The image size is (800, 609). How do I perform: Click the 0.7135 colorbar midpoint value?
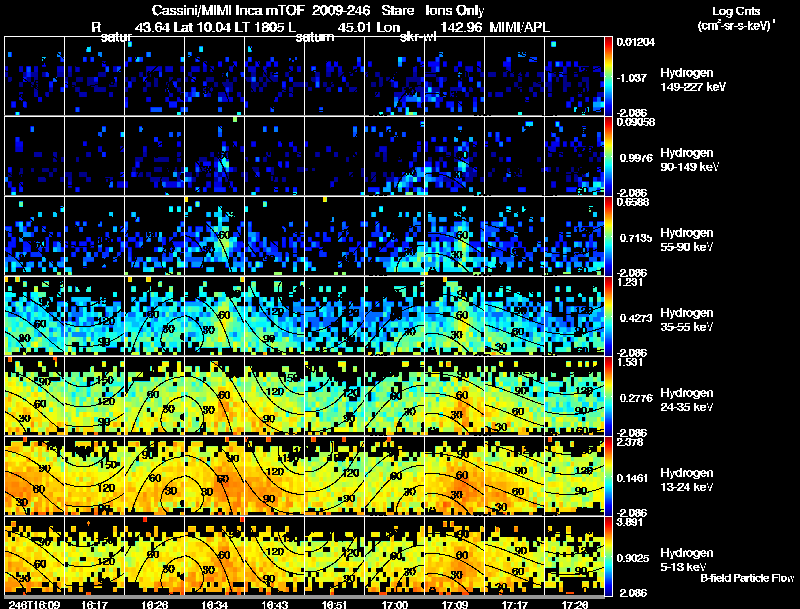pyautogui.click(x=636, y=238)
